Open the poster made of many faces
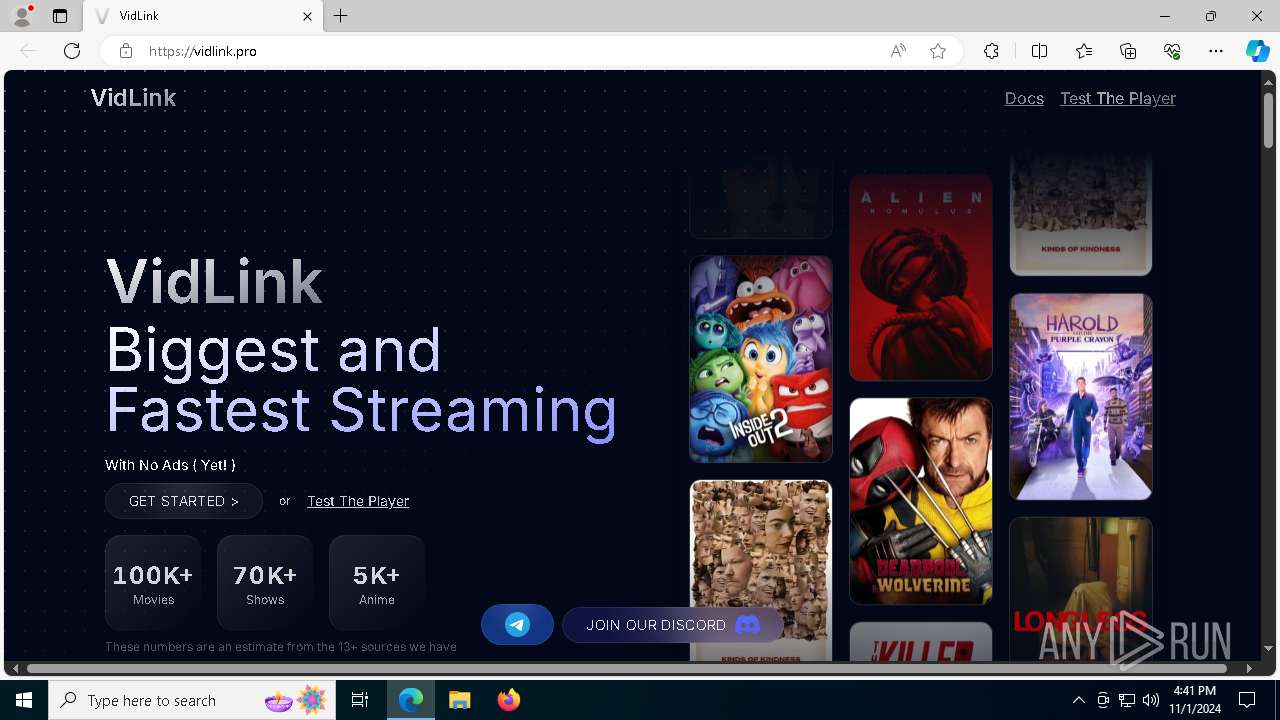The height and width of the screenshot is (720, 1280). (x=761, y=570)
